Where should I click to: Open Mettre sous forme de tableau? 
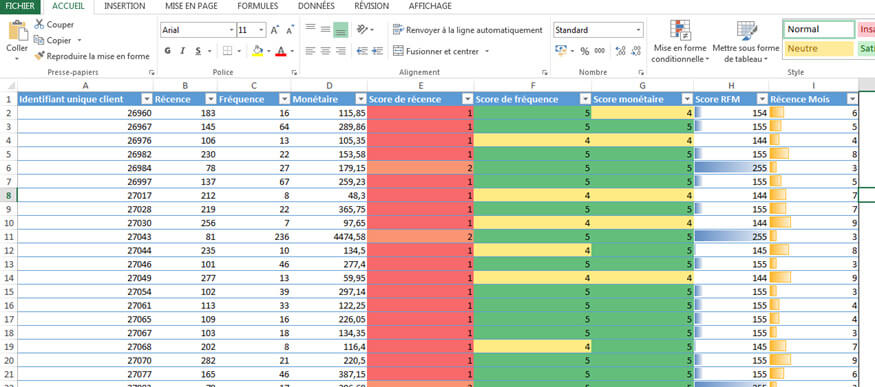pos(746,42)
